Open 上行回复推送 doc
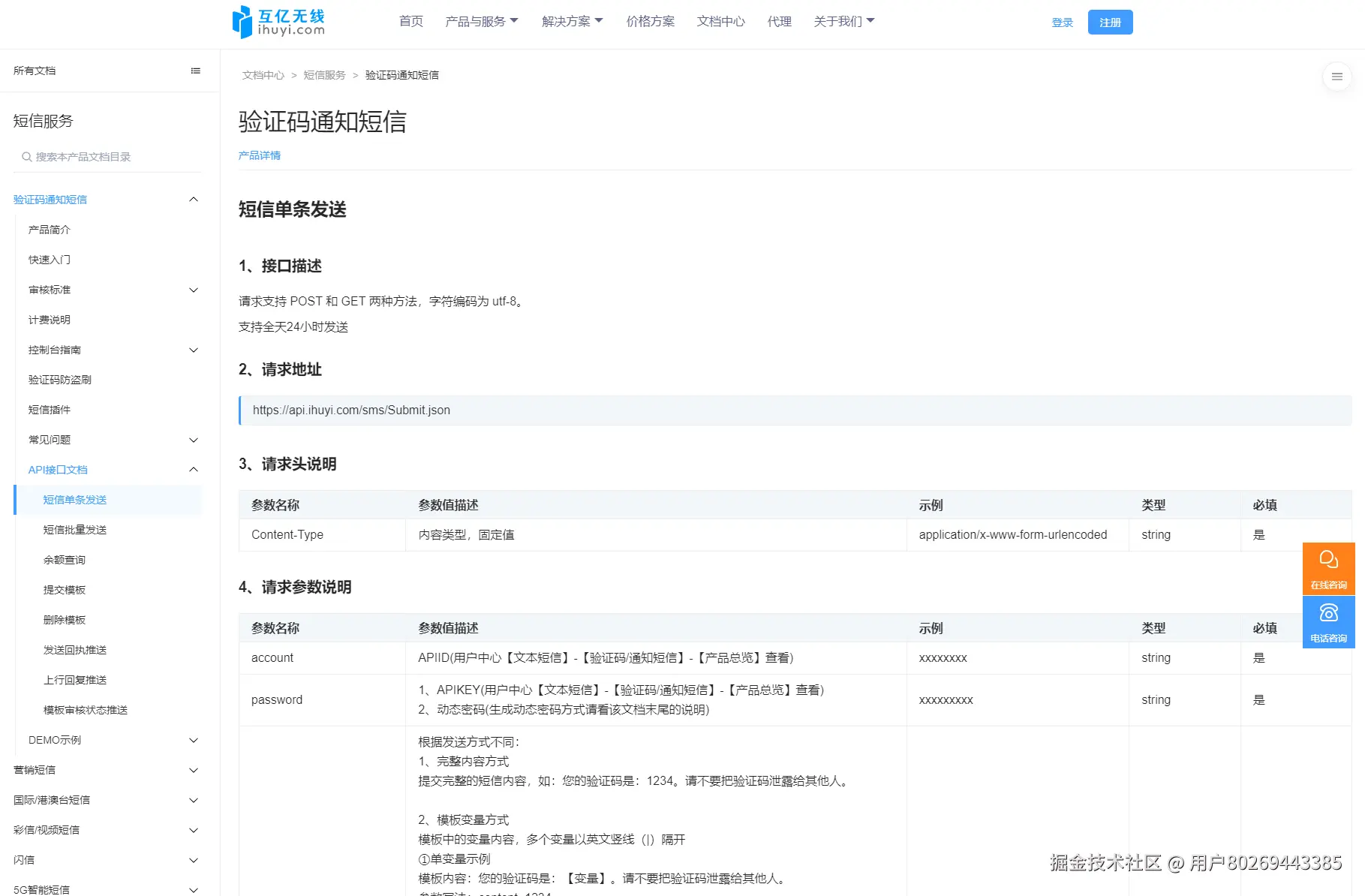Screen dimensions: 1365x896 [75, 680]
